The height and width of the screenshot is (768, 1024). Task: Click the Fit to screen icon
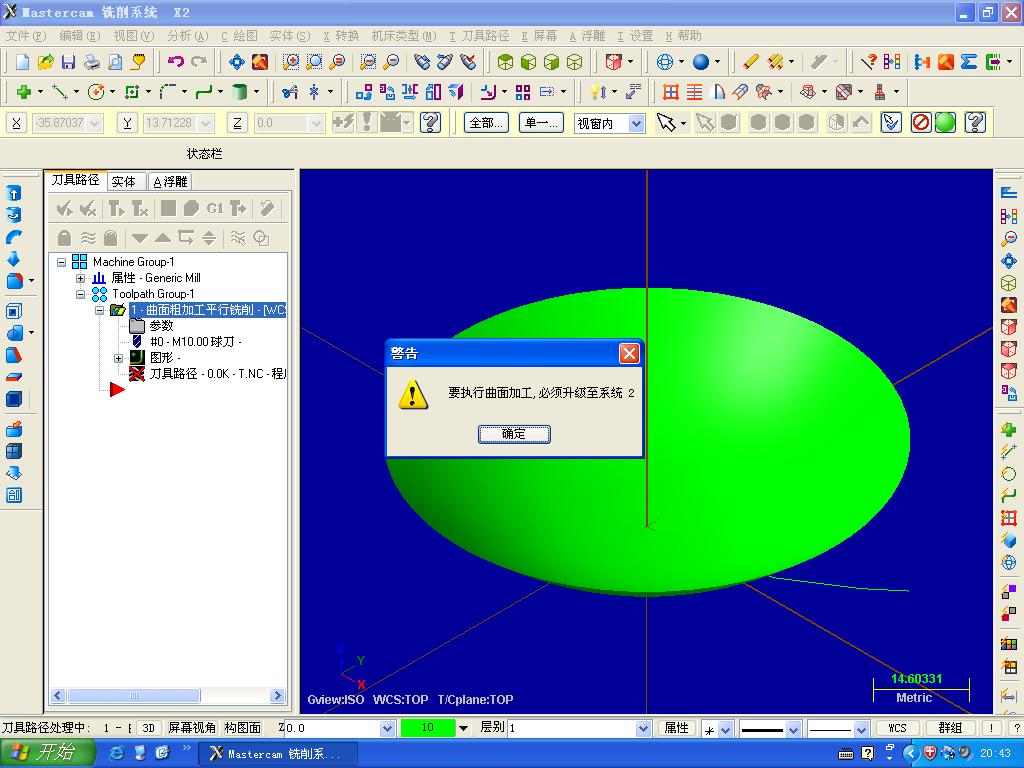(236, 62)
